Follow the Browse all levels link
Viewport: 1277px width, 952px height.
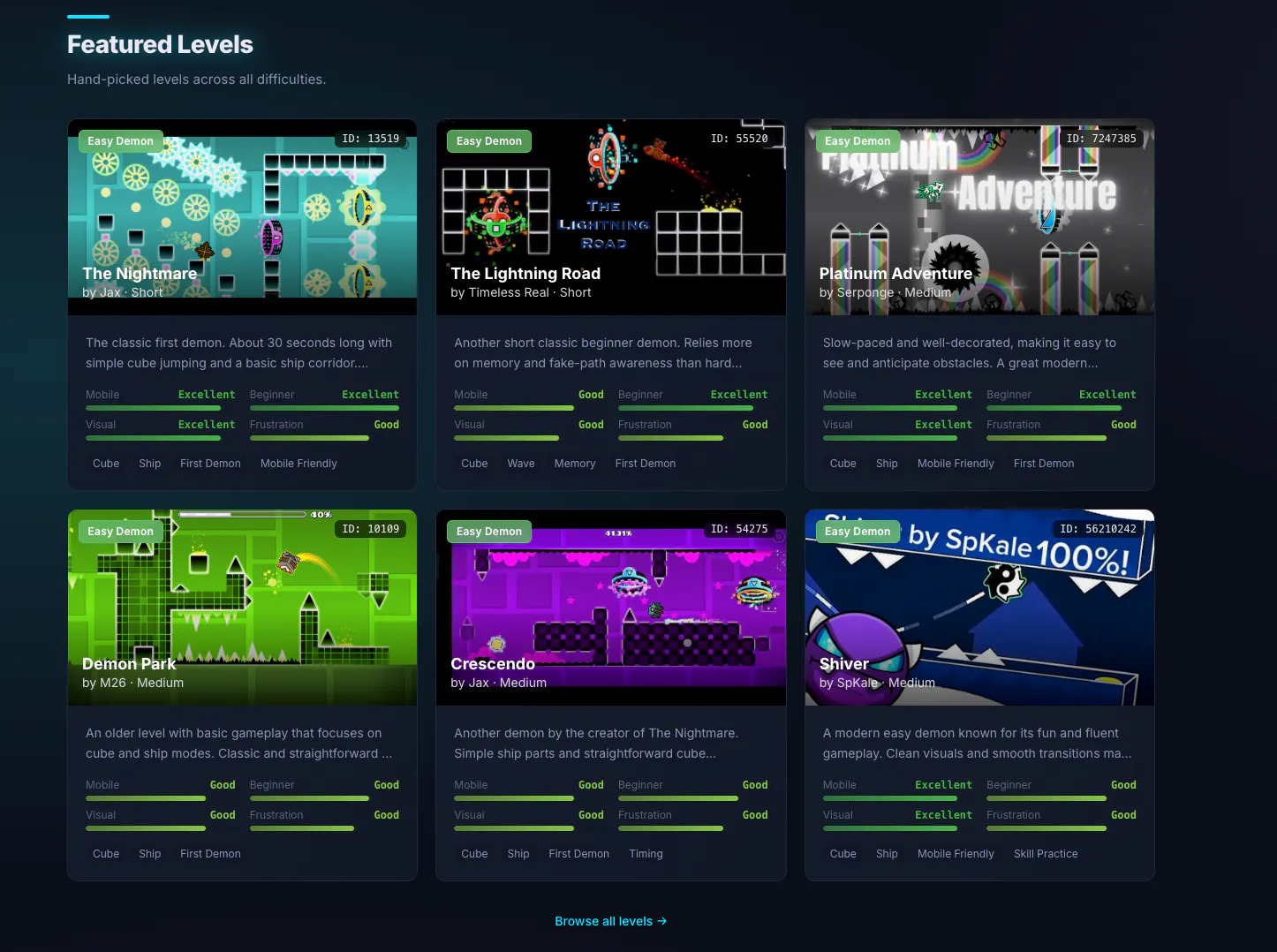(x=610, y=921)
